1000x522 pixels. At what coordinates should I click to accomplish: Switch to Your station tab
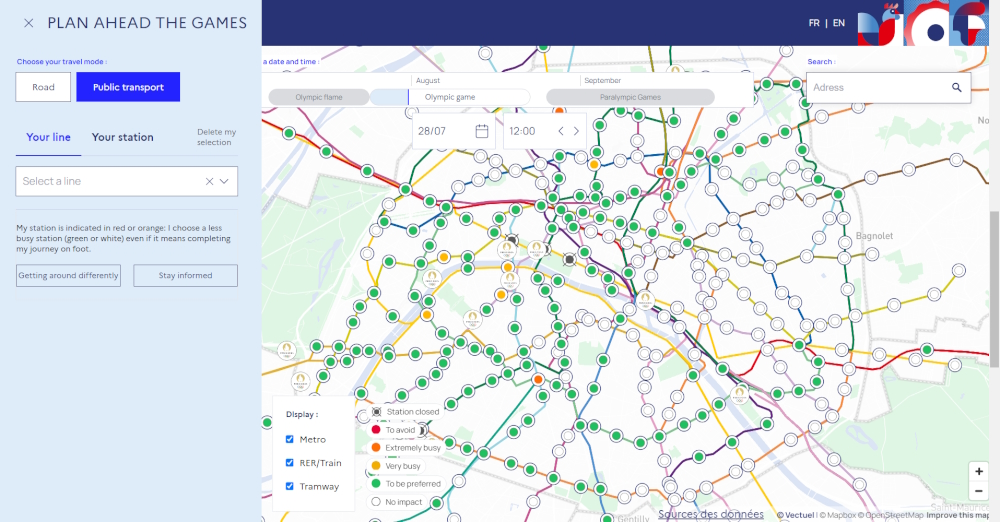coord(122,137)
